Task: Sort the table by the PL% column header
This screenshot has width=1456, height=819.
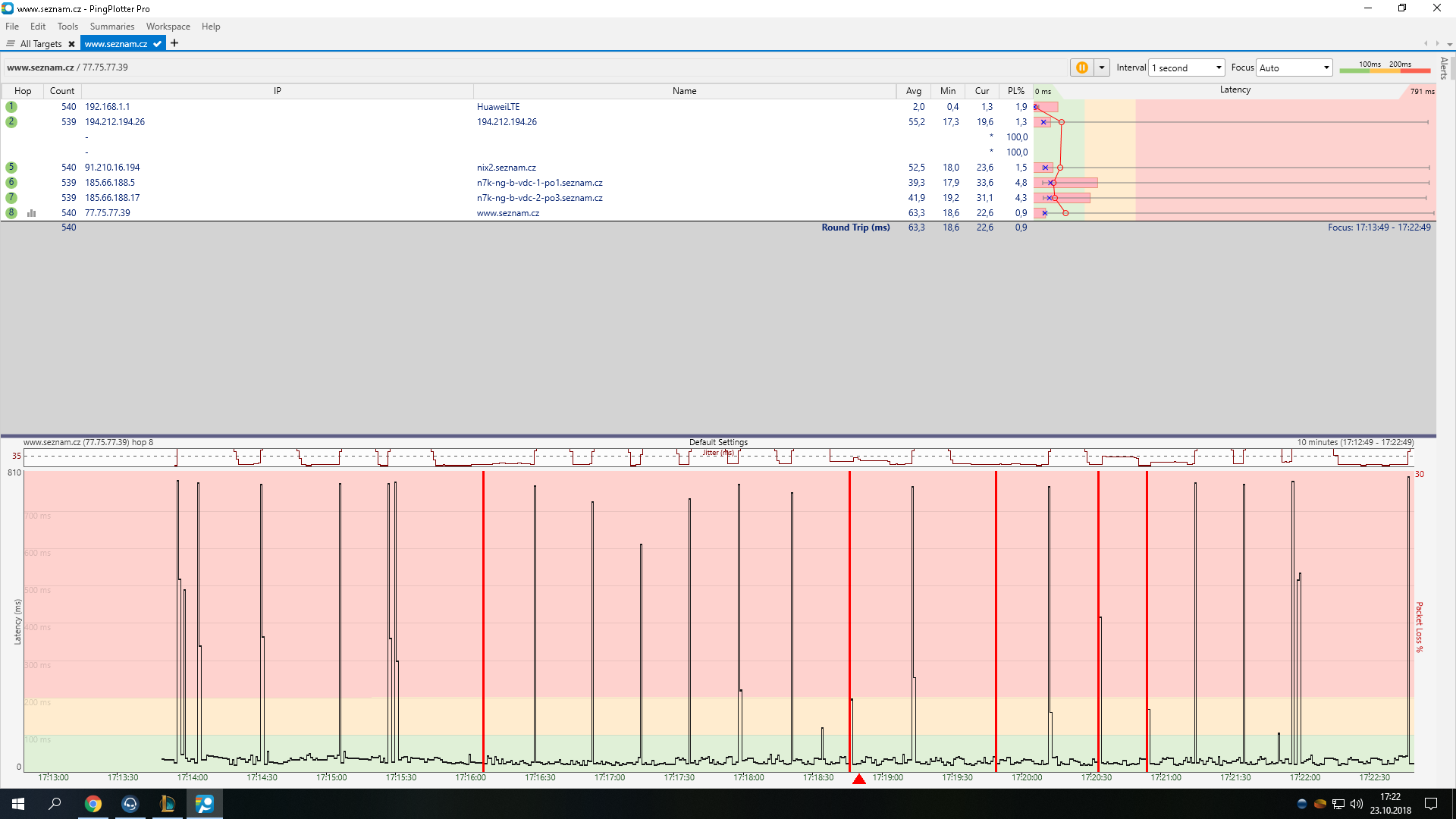Action: click(1015, 91)
